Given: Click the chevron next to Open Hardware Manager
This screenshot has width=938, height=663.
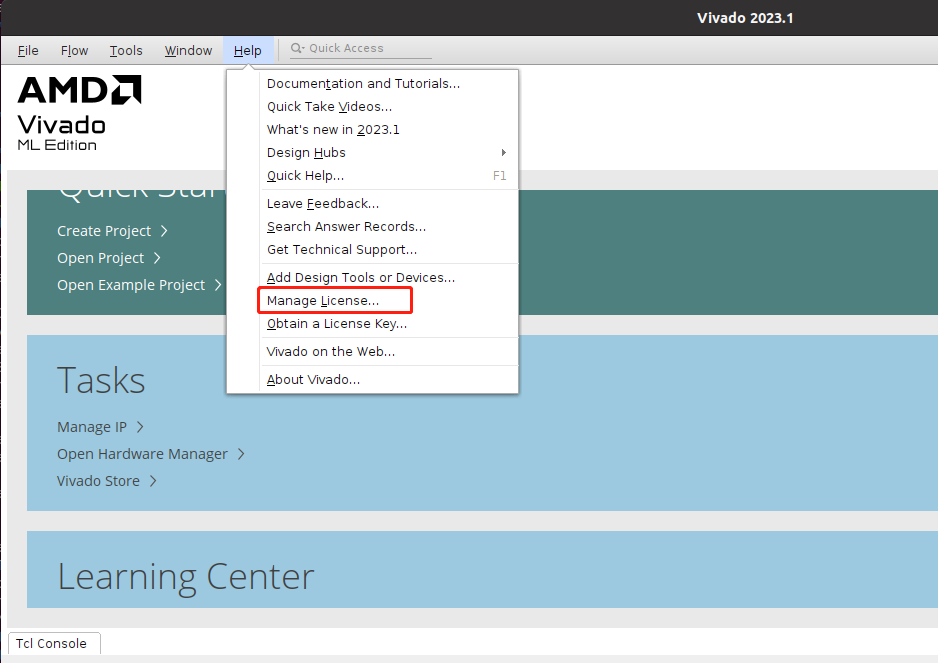Looking at the screenshot, I should click(x=241, y=454).
